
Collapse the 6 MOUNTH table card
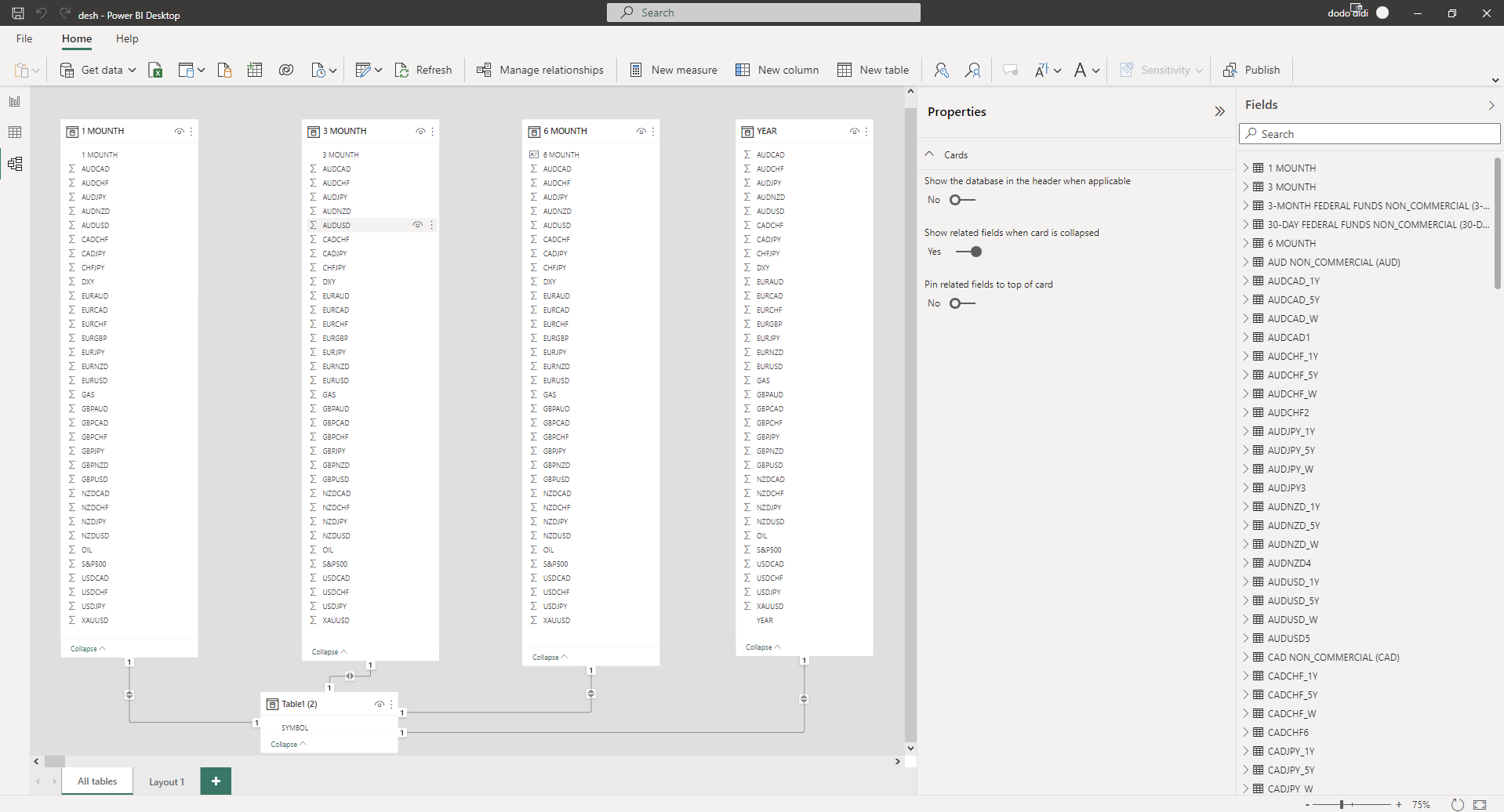(550, 657)
